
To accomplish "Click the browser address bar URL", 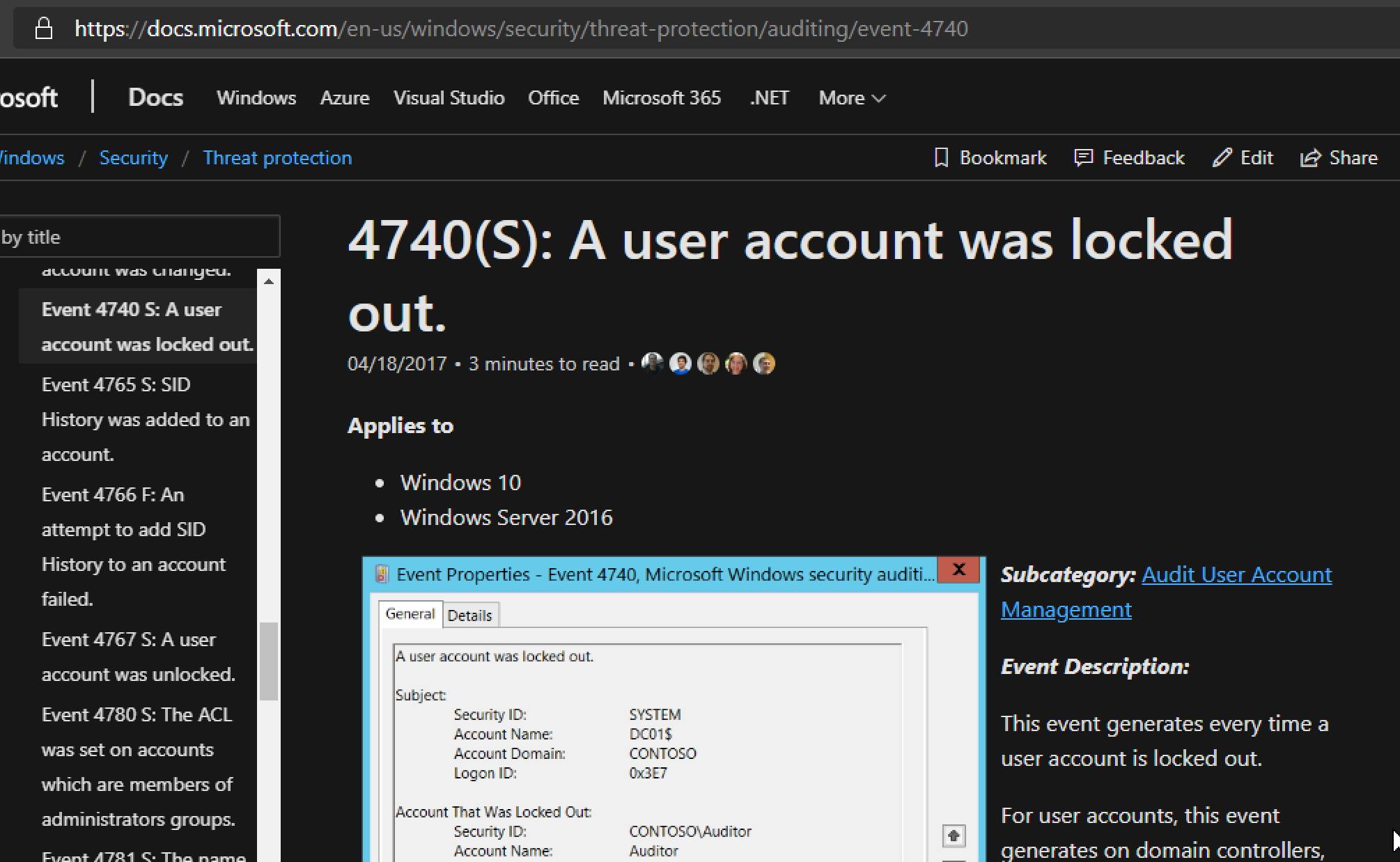I will tap(521, 29).
